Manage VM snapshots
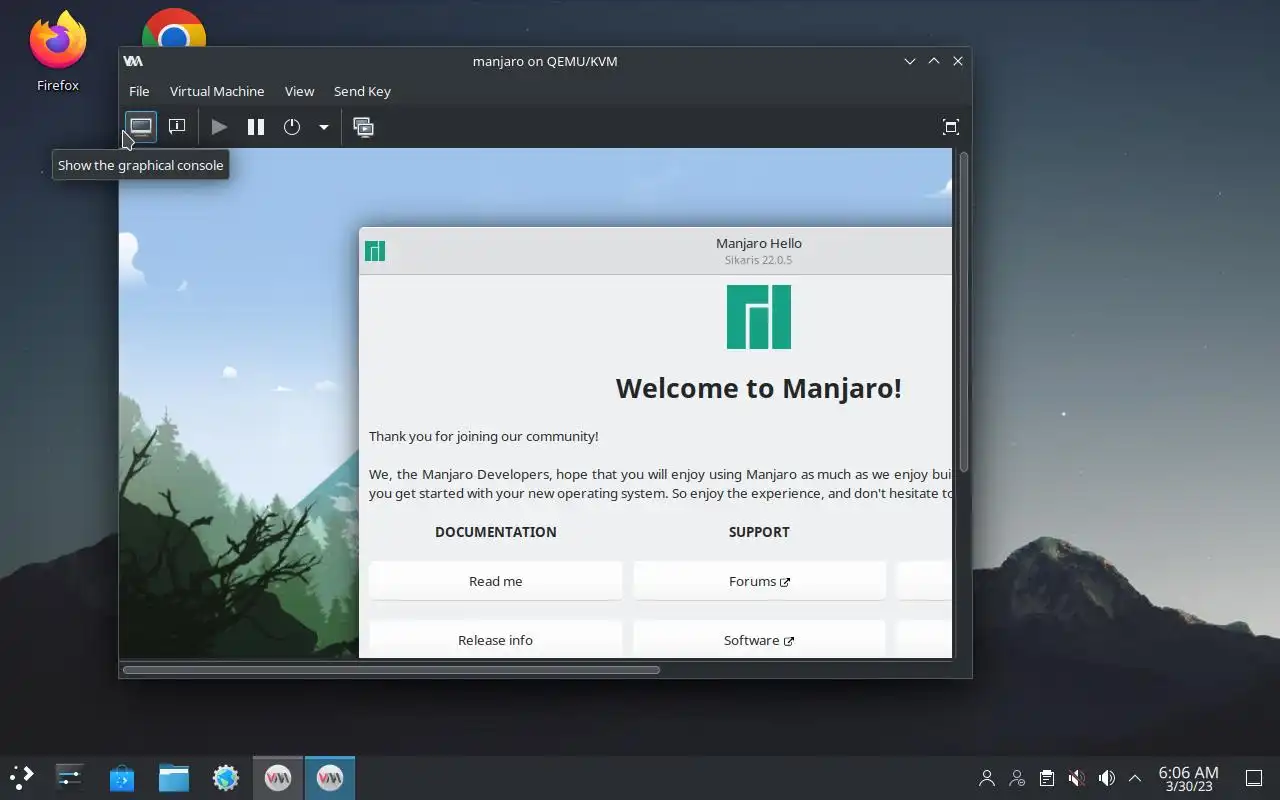Screen dimensions: 1280x800 (x=364, y=127)
